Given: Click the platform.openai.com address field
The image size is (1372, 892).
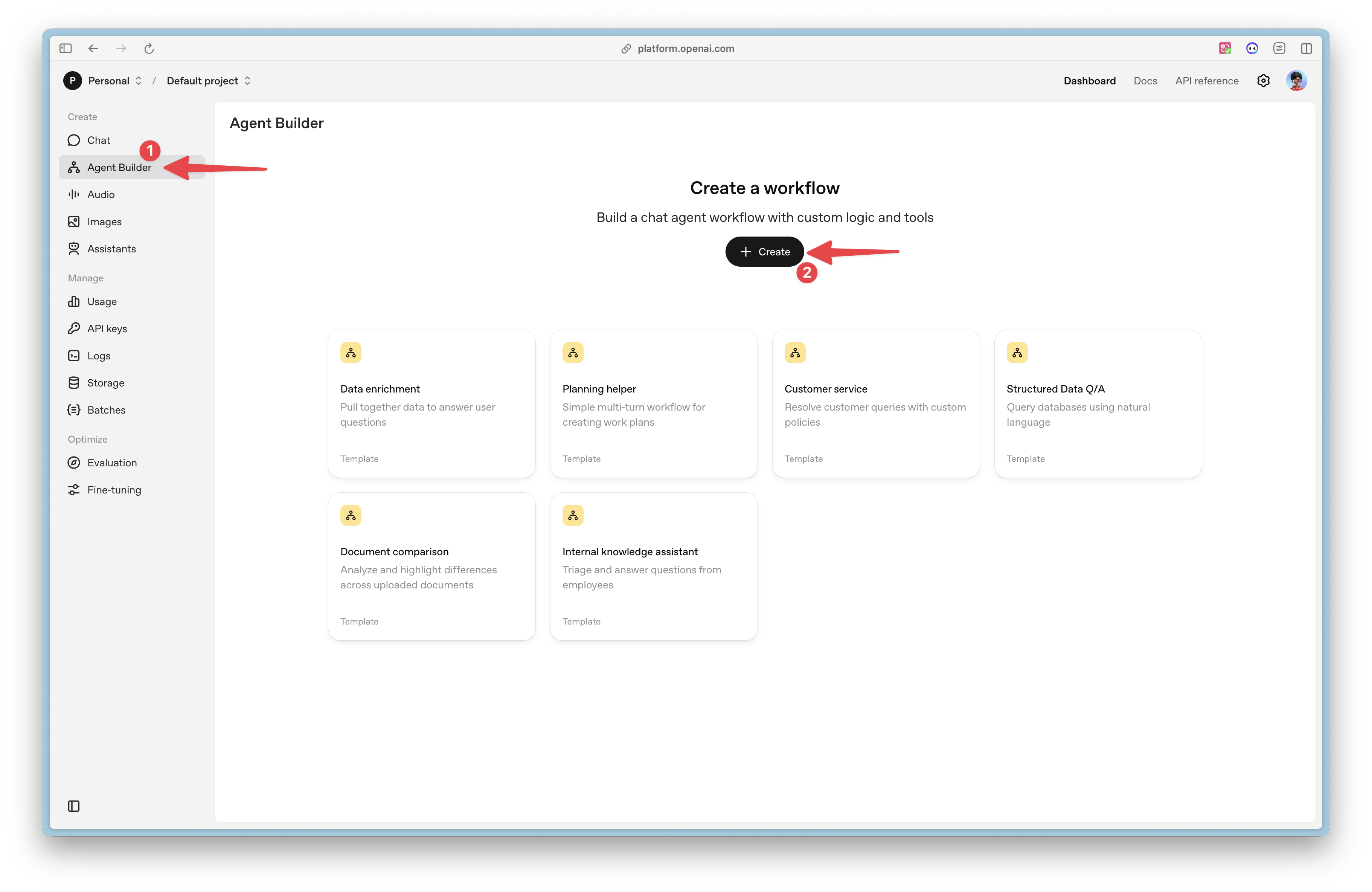Looking at the screenshot, I should click(685, 49).
